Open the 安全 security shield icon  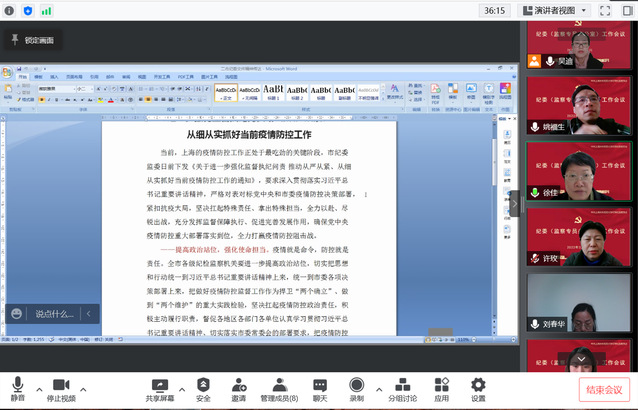tap(203, 386)
